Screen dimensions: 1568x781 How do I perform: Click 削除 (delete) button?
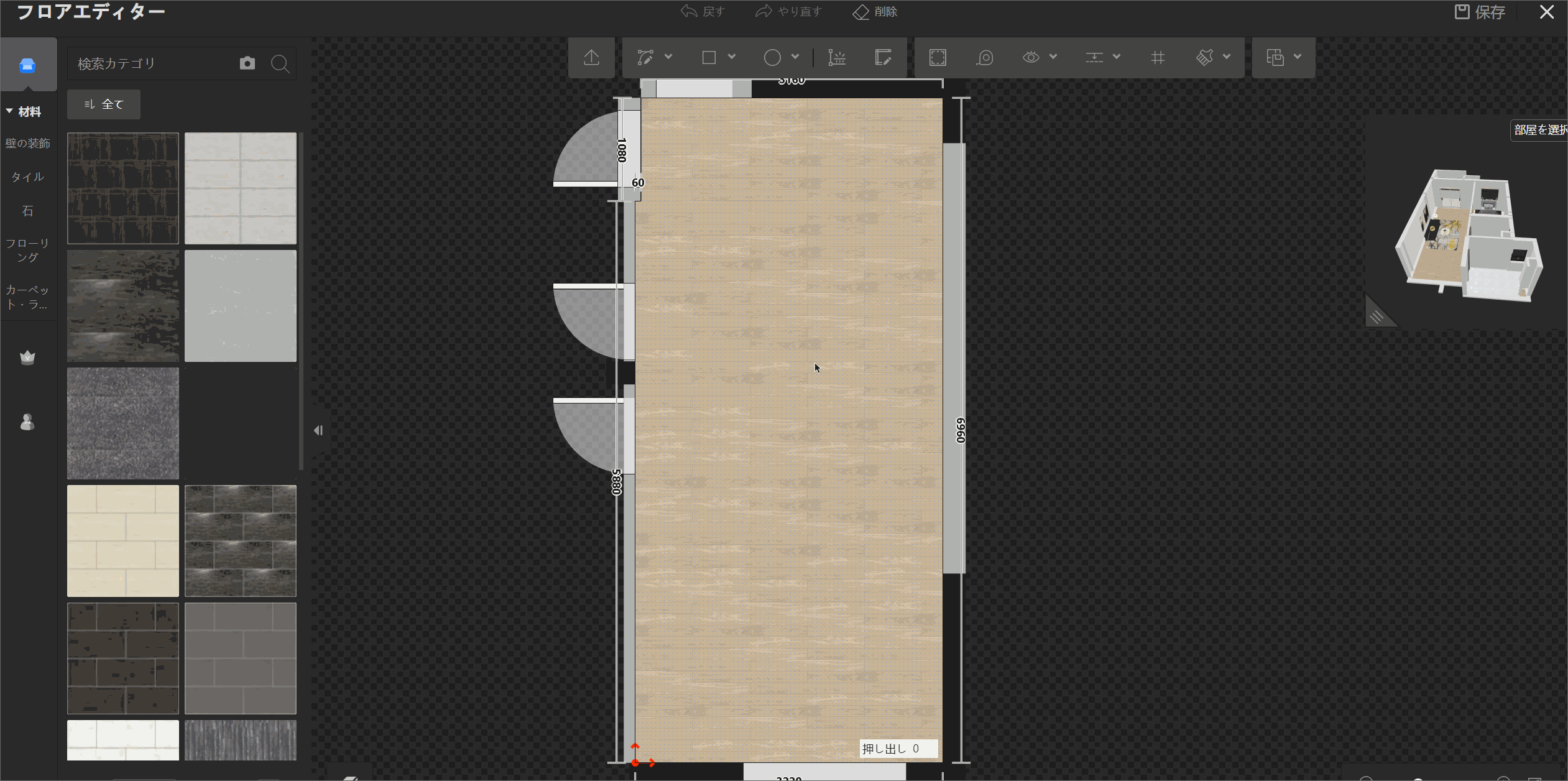875,12
